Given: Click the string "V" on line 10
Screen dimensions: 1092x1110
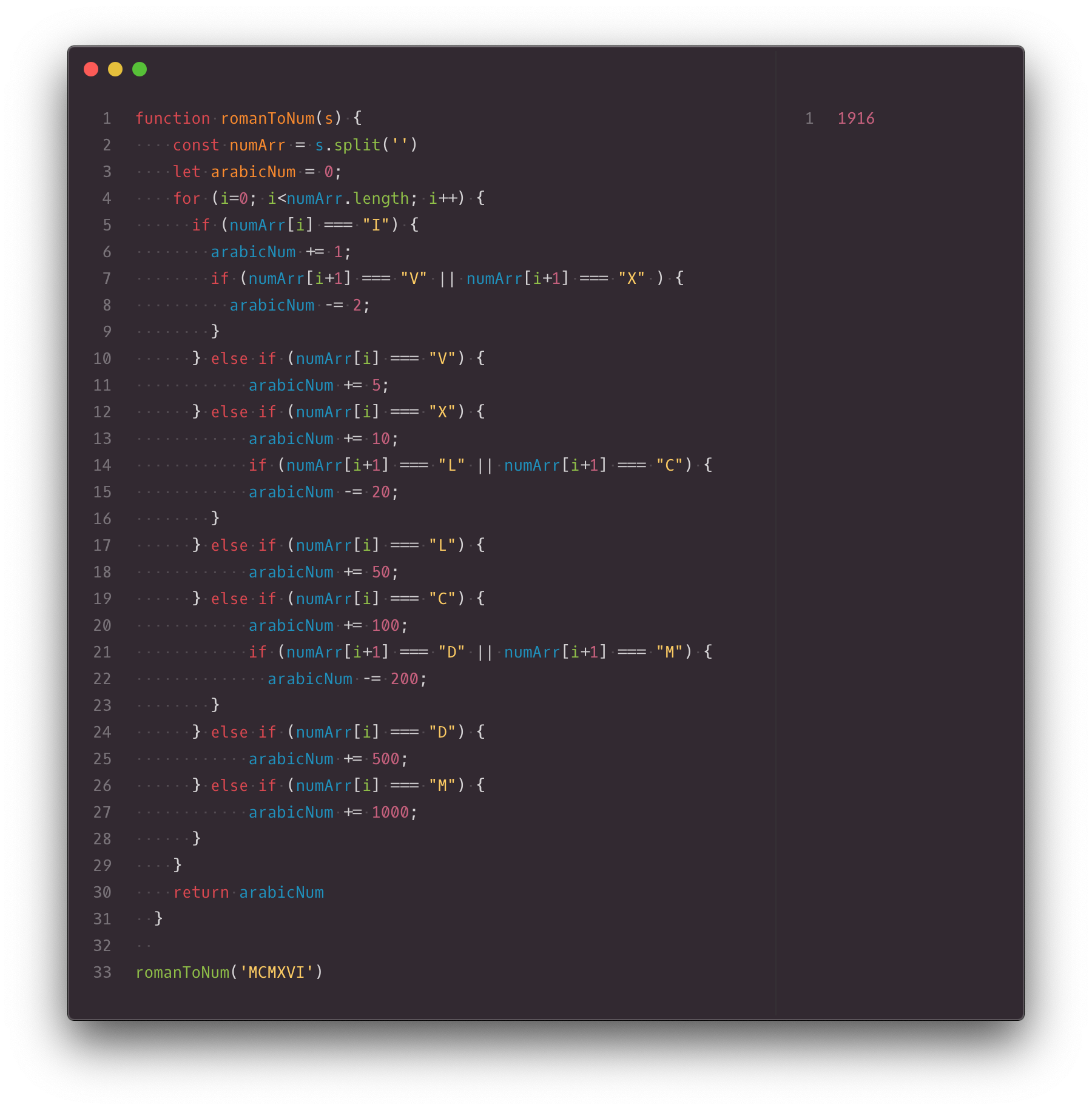Looking at the screenshot, I should 442,358.
